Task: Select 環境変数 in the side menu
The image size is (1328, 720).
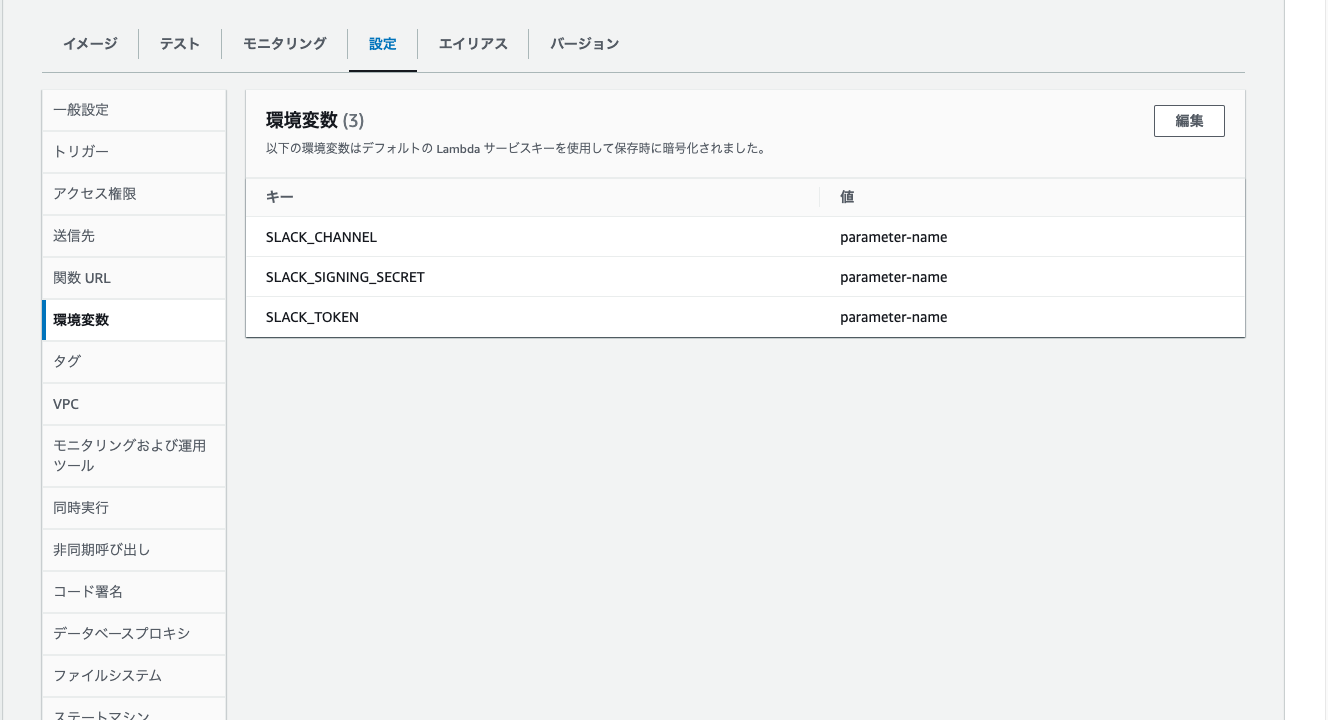Action: pos(134,320)
